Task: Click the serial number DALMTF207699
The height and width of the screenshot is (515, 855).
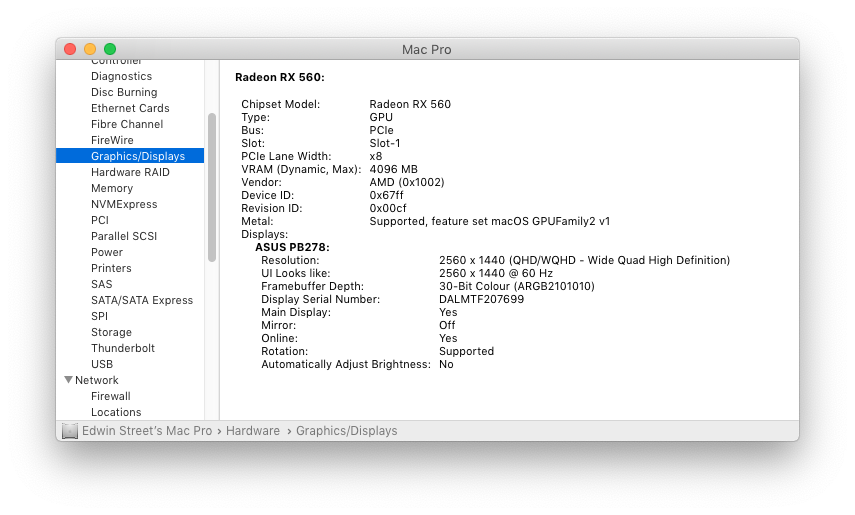Action: click(481, 300)
